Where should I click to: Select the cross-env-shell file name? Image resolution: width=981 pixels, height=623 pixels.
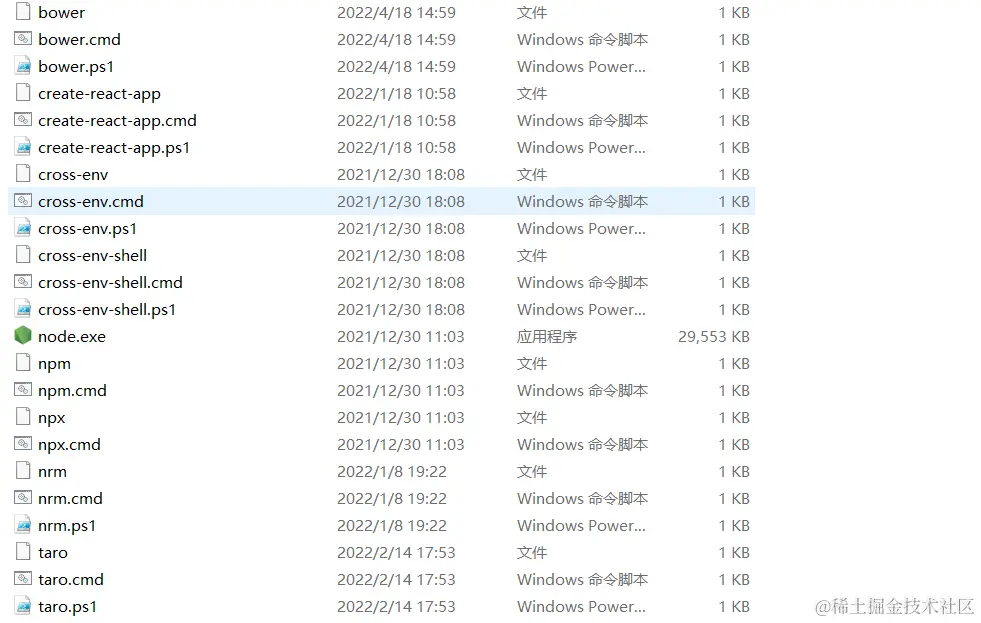tap(93, 256)
